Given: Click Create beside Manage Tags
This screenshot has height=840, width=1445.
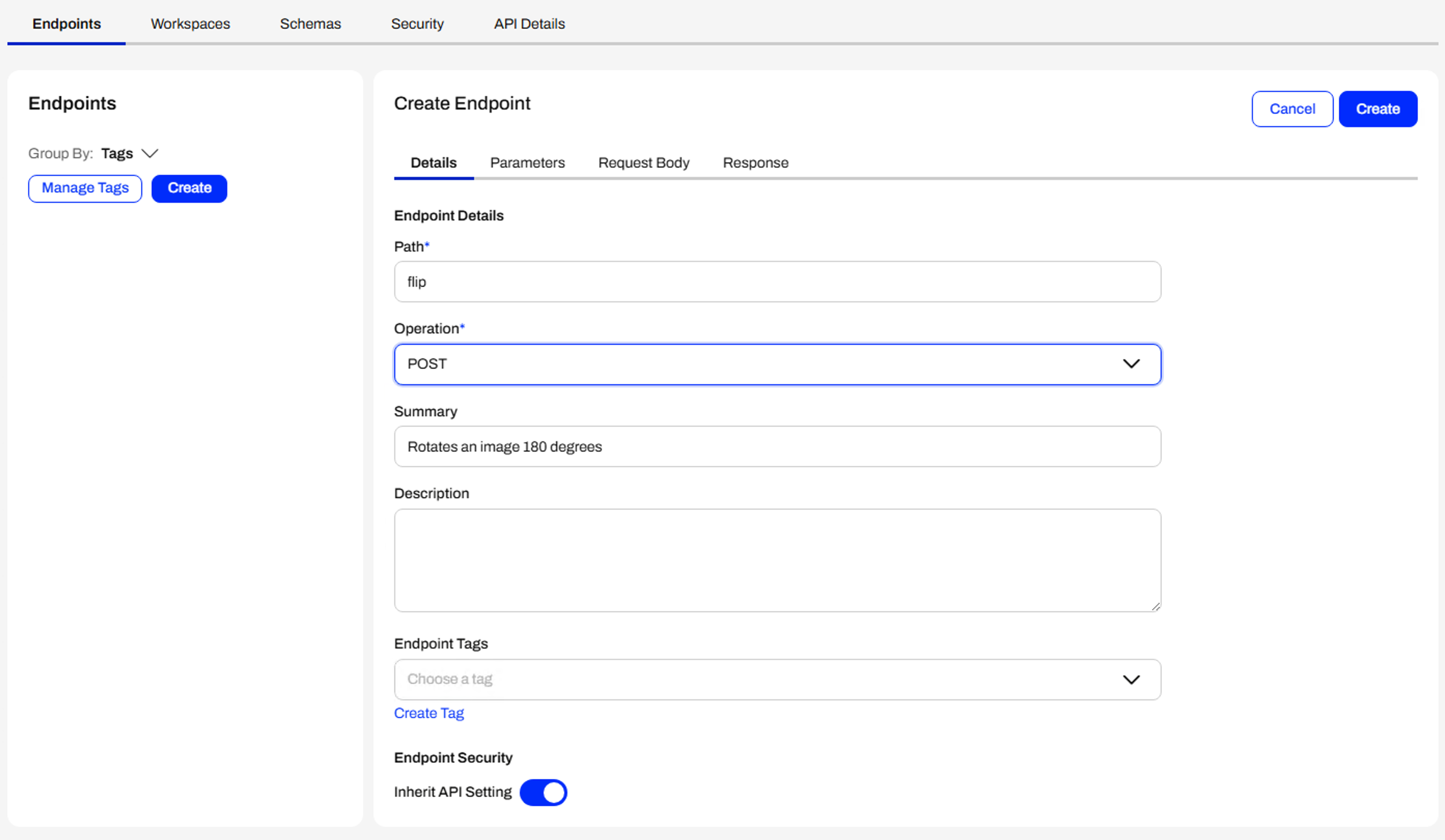Looking at the screenshot, I should (189, 188).
